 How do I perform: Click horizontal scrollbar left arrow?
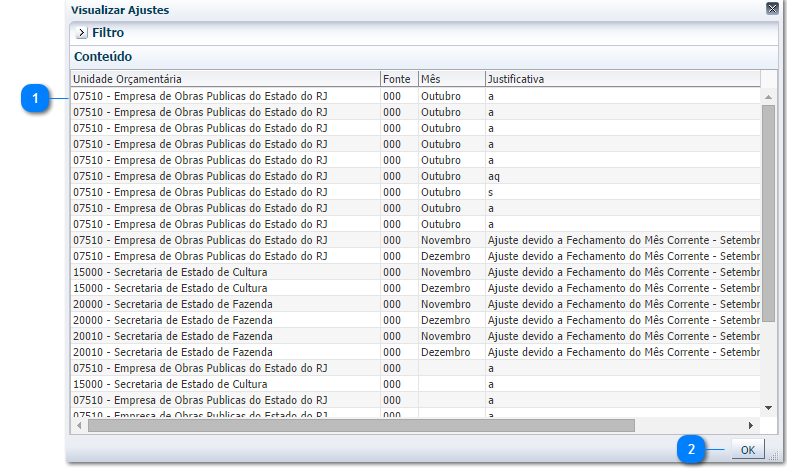[x=79, y=425]
